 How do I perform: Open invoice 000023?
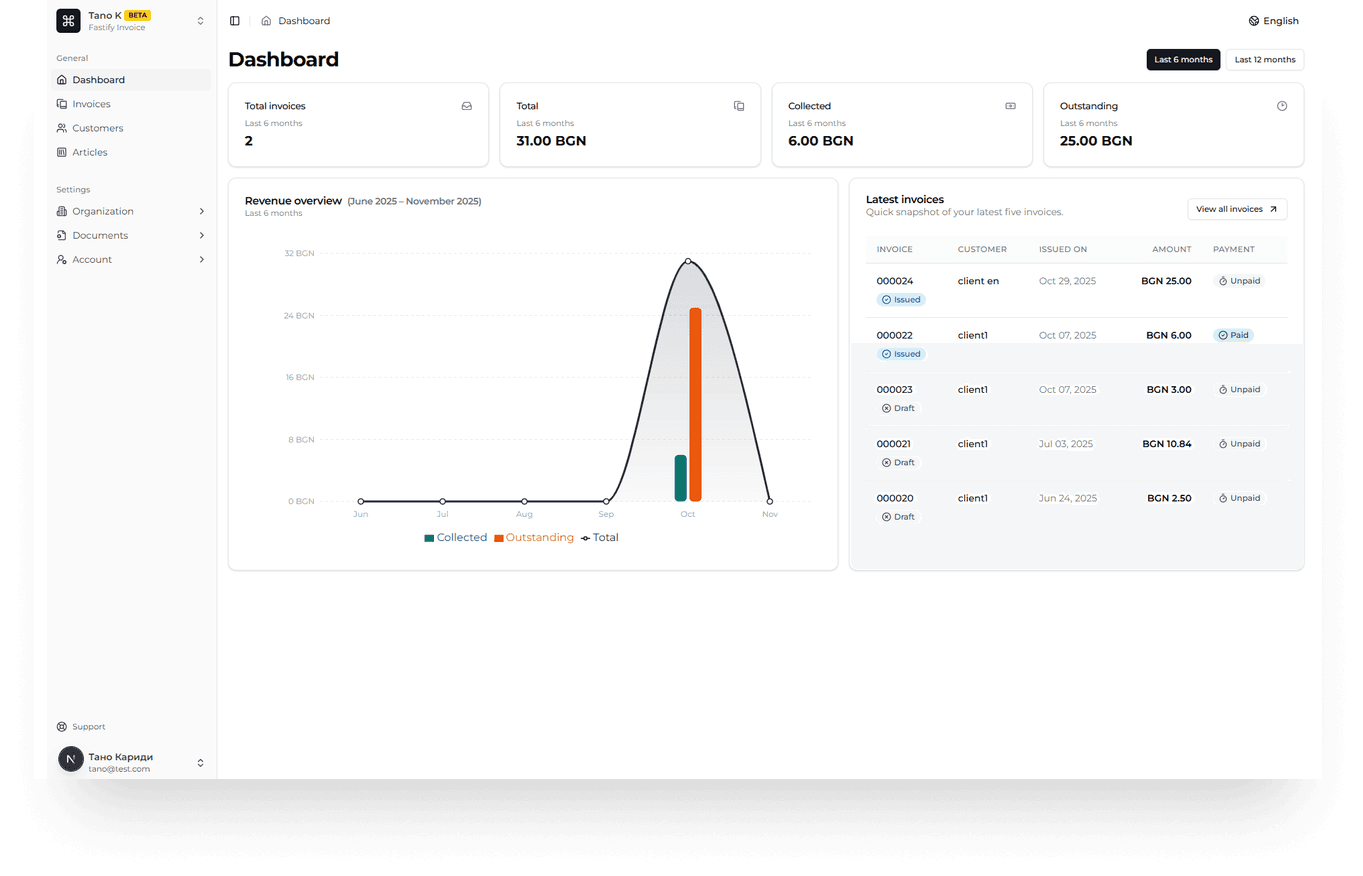(x=895, y=389)
